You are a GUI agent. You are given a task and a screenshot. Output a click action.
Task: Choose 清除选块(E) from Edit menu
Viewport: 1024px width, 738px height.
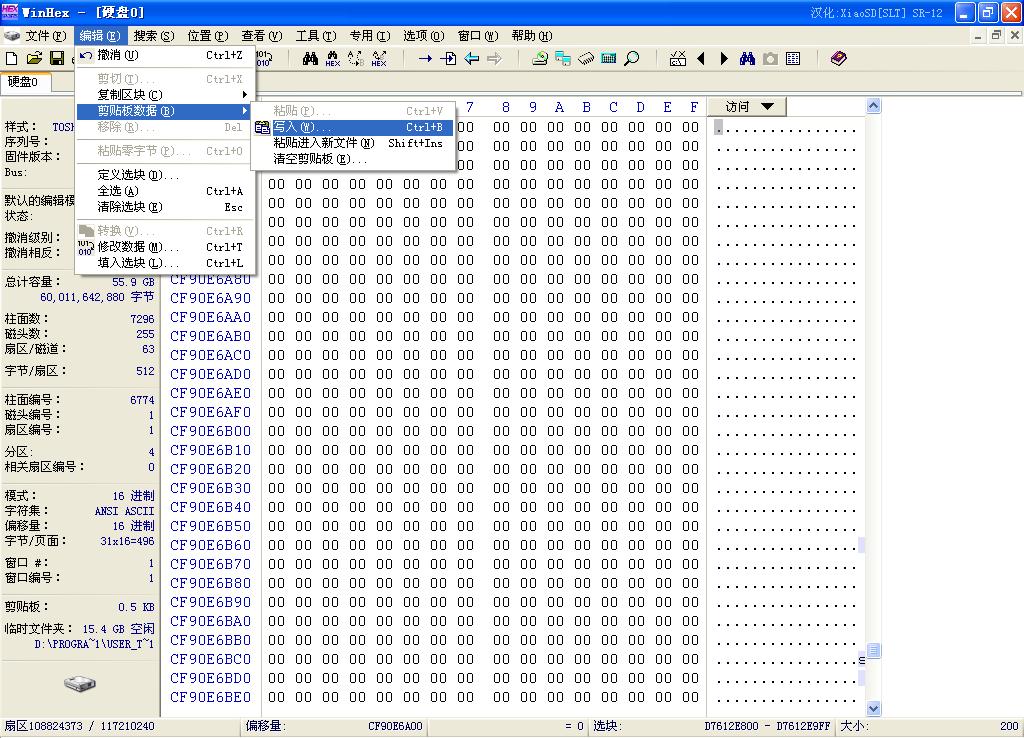165,207
